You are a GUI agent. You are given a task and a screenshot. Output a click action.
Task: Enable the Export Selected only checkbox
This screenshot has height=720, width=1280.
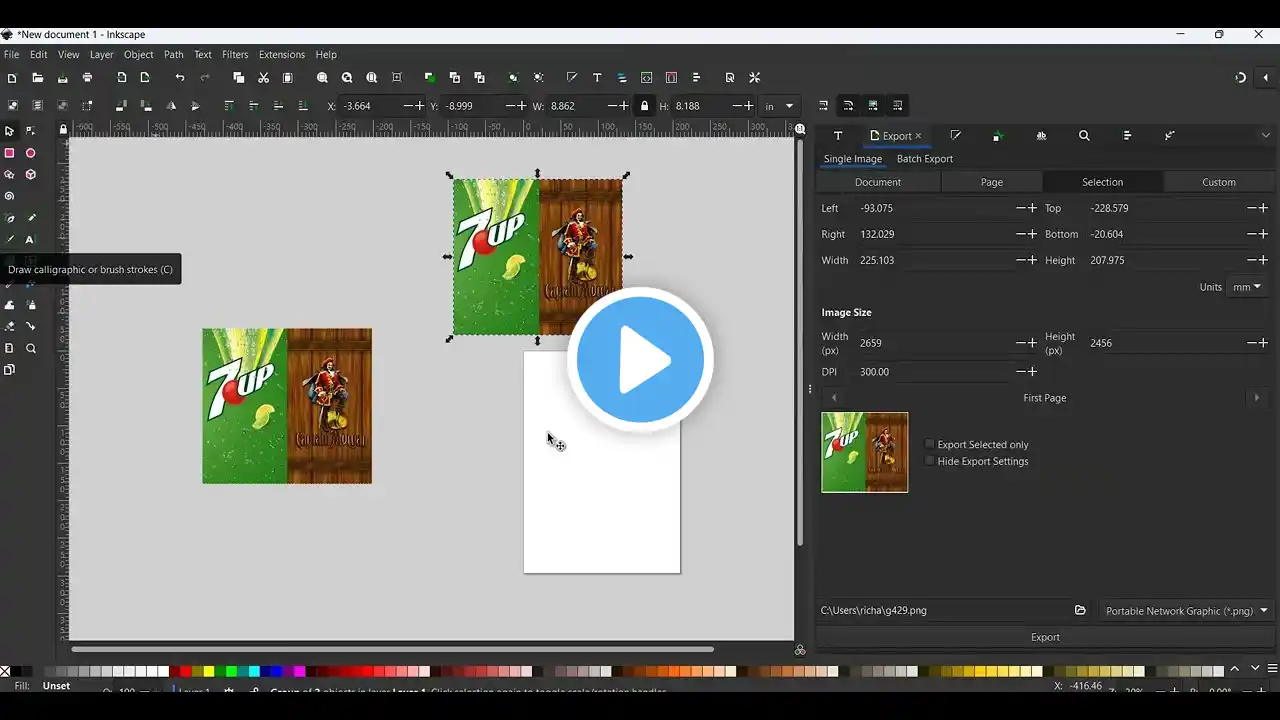pos(930,444)
